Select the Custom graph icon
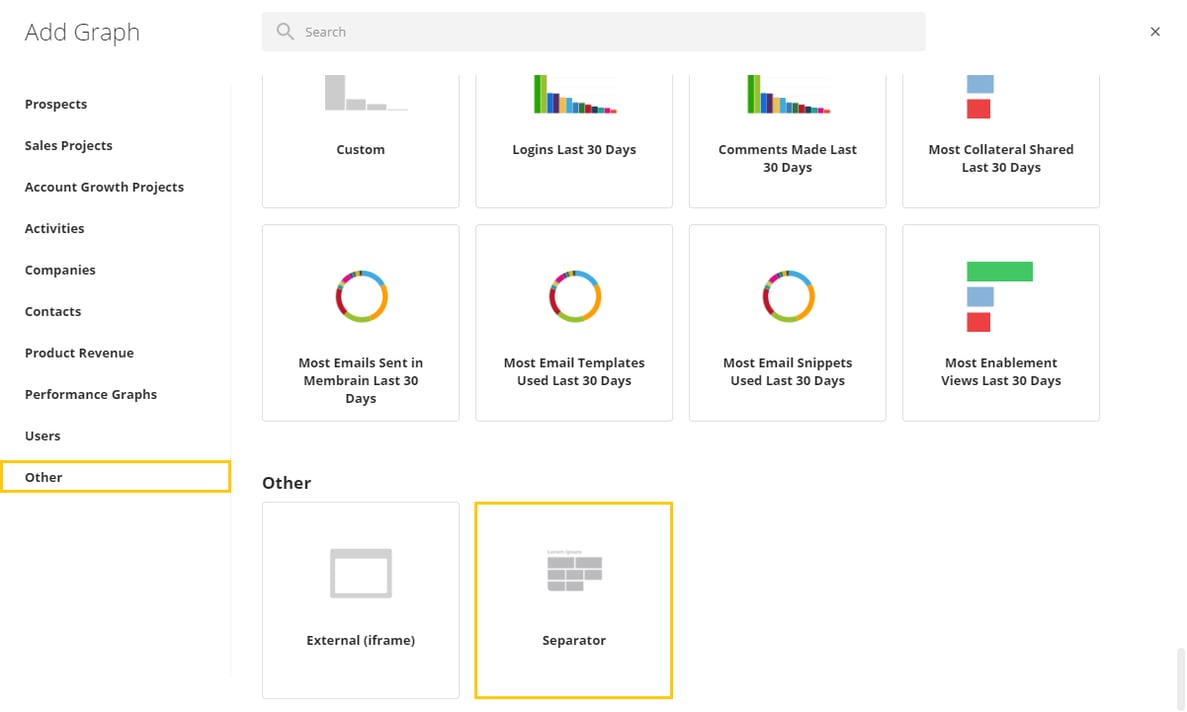Image resolution: width=1187 pixels, height=712 pixels. (x=360, y=130)
